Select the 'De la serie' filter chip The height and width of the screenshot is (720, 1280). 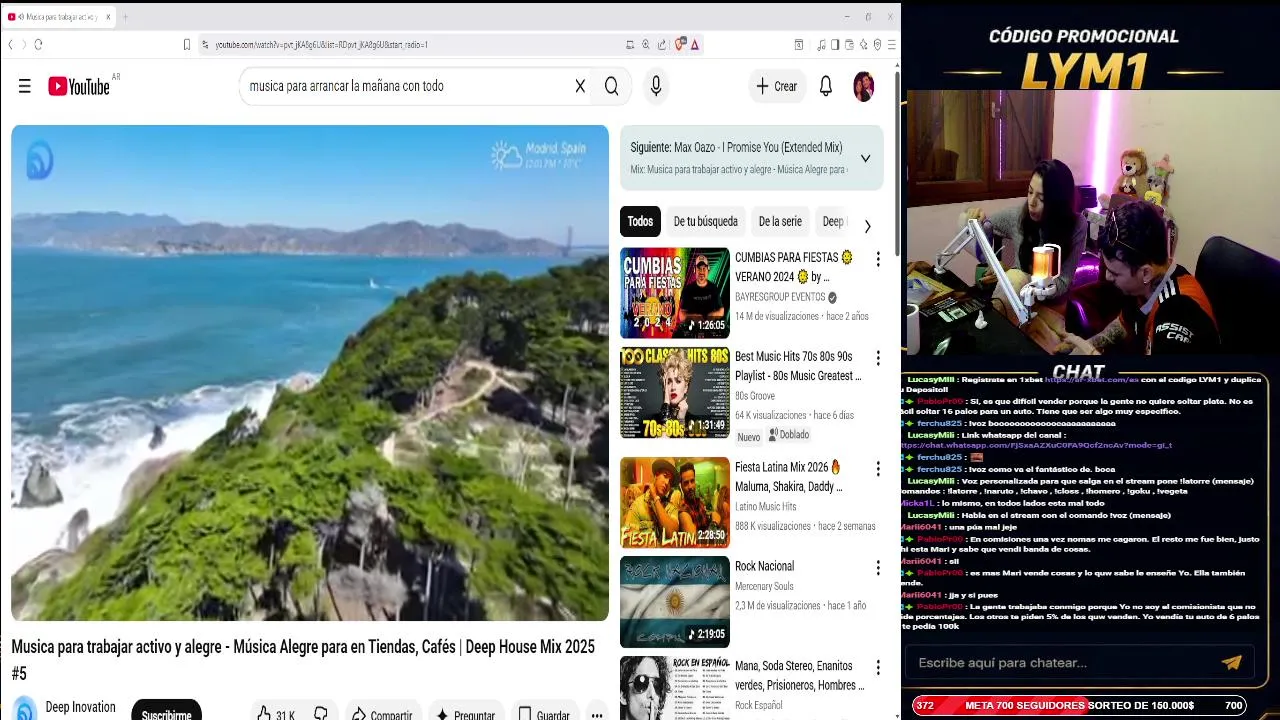click(780, 222)
